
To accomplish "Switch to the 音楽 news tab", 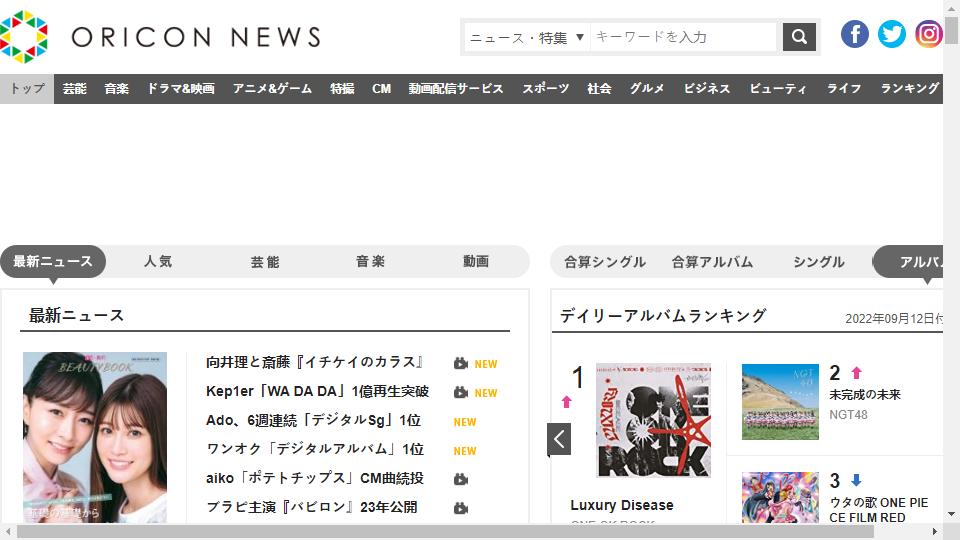I will pos(370,261).
